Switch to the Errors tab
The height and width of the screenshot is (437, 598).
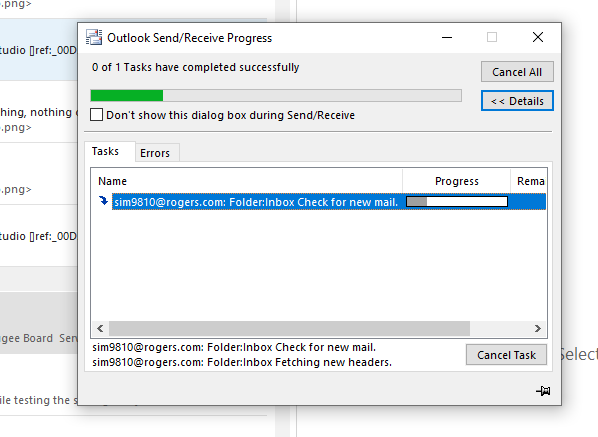[x=155, y=153]
